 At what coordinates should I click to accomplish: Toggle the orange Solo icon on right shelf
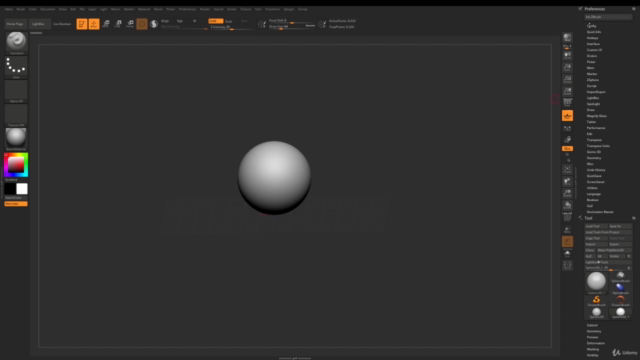coord(567,242)
